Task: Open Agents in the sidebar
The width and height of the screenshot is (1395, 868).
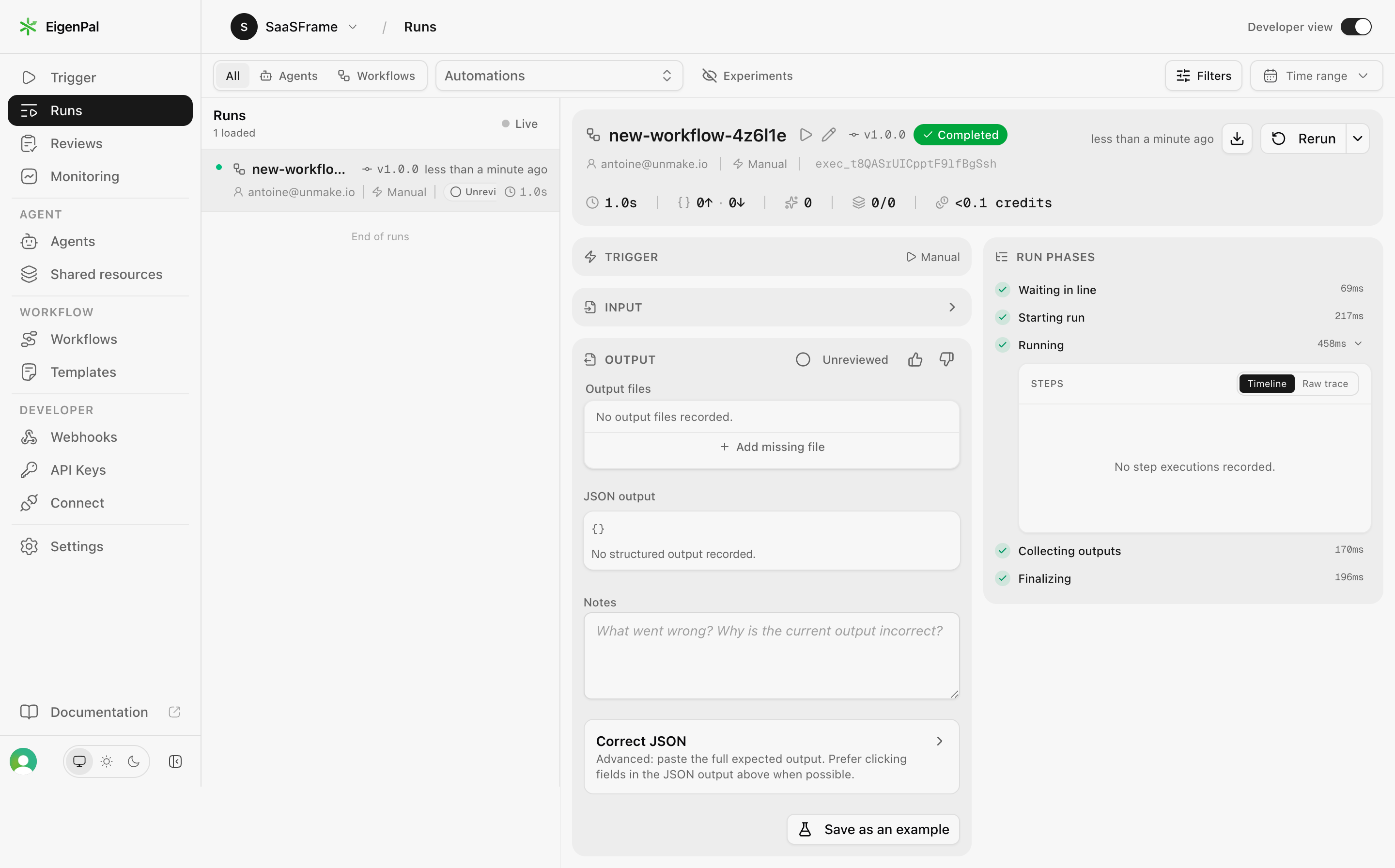Action: point(100,241)
